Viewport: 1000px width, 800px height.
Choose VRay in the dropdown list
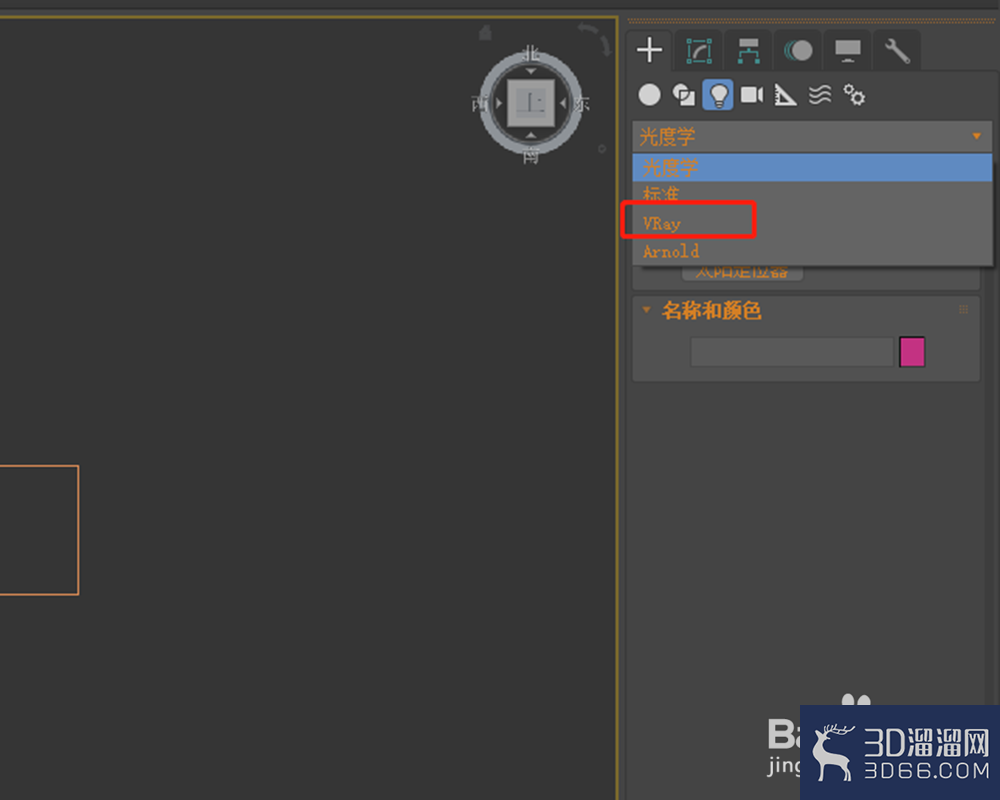(x=812, y=223)
